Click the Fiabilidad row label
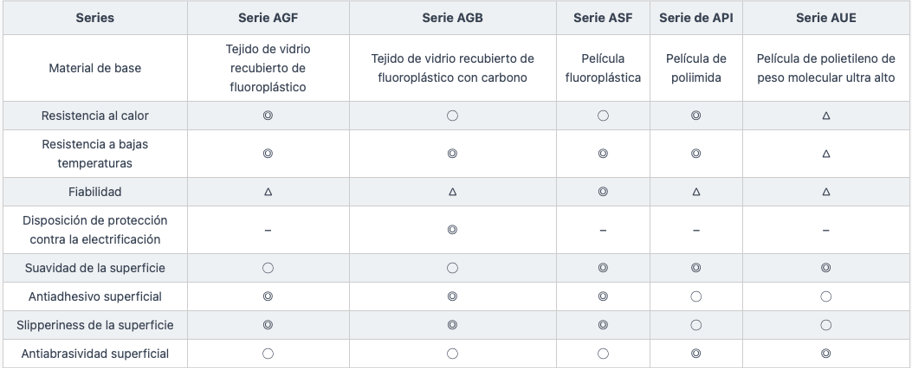912x368 pixels. click(95, 192)
